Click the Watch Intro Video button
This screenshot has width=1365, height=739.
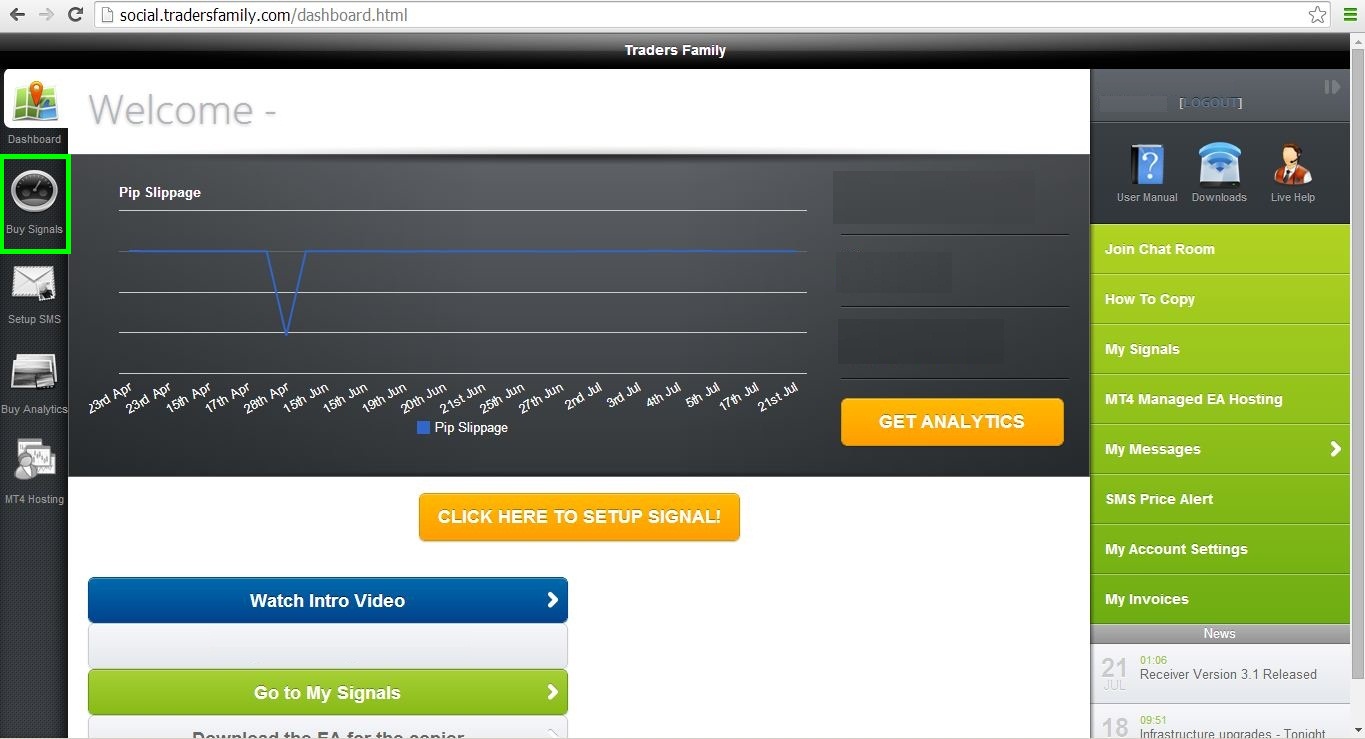(328, 600)
